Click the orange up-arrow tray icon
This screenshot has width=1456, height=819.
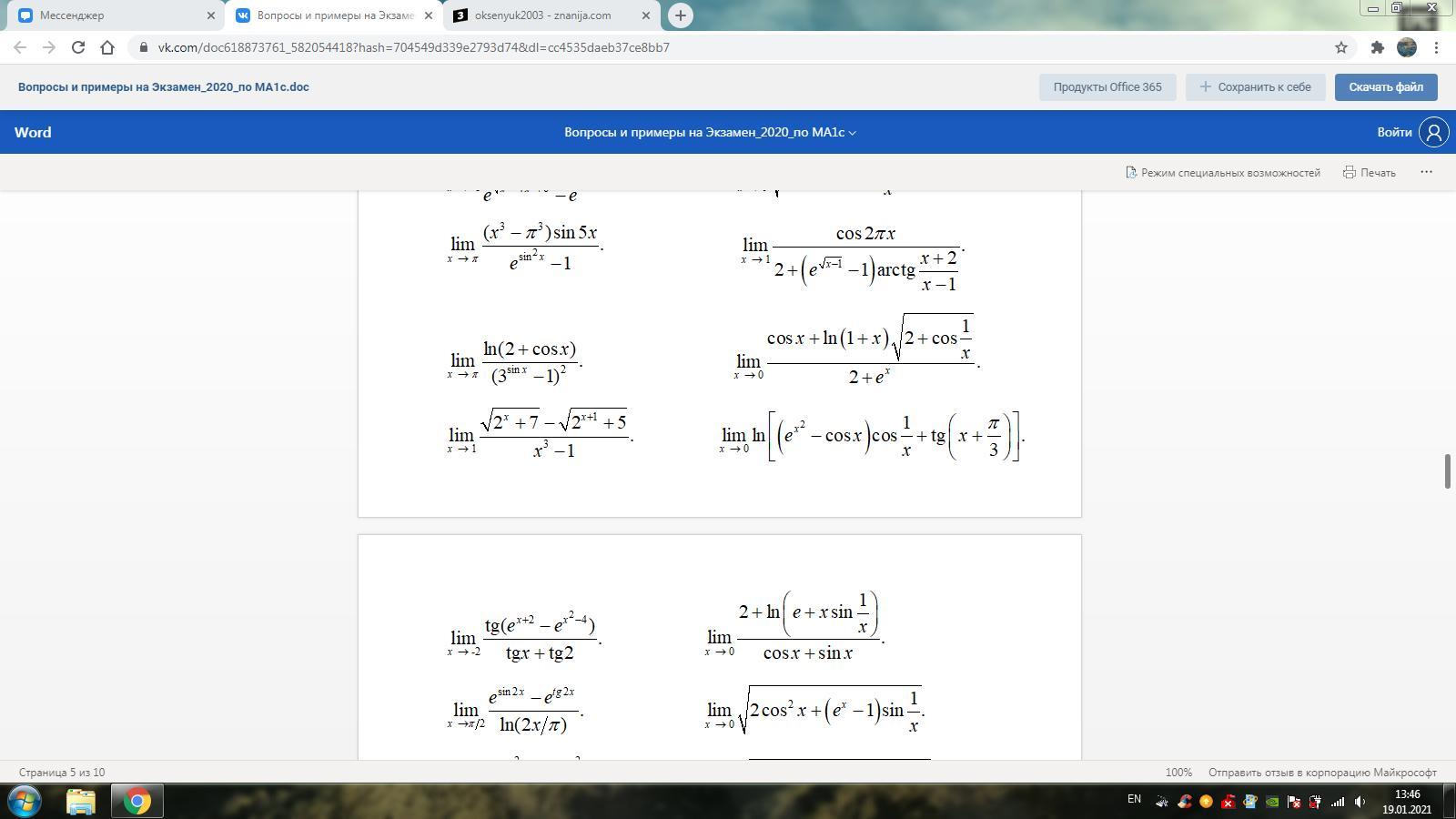(x=1206, y=802)
